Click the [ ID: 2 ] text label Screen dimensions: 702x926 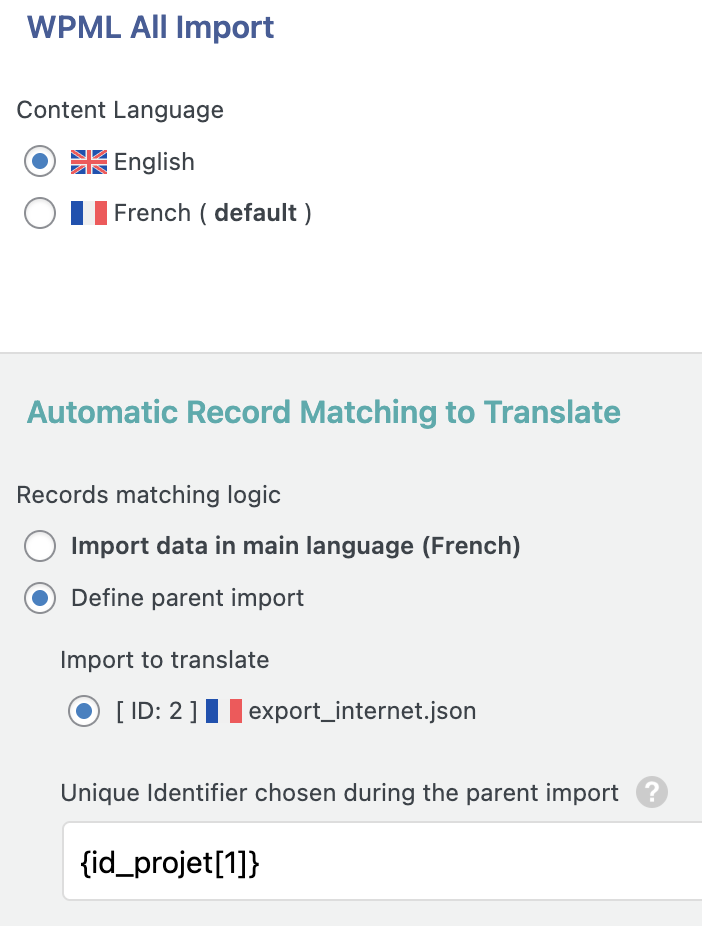[x=156, y=711]
